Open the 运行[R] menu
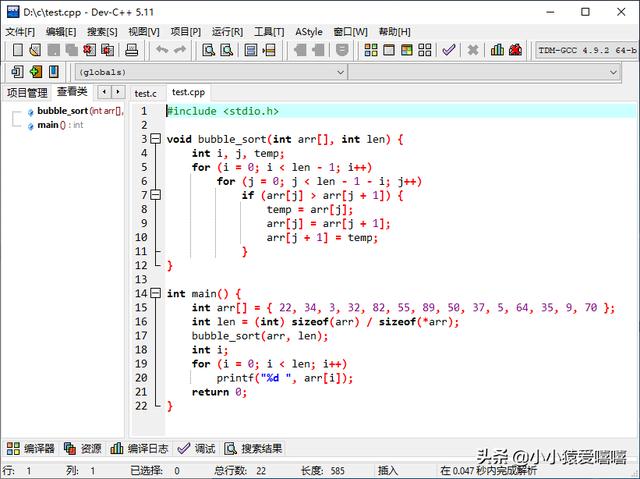The height and width of the screenshot is (479, 640). [227, 31]
